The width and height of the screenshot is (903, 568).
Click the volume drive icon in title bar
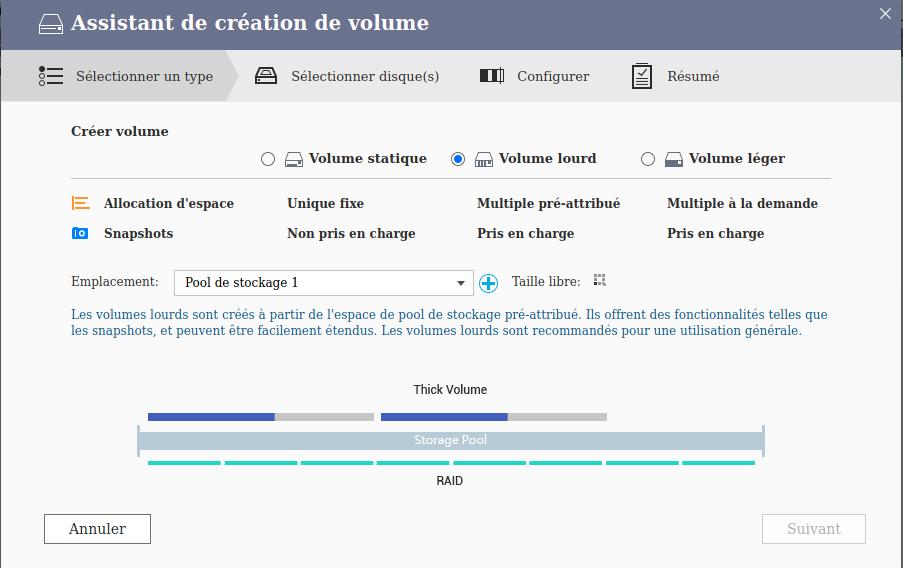coord(51,24)
